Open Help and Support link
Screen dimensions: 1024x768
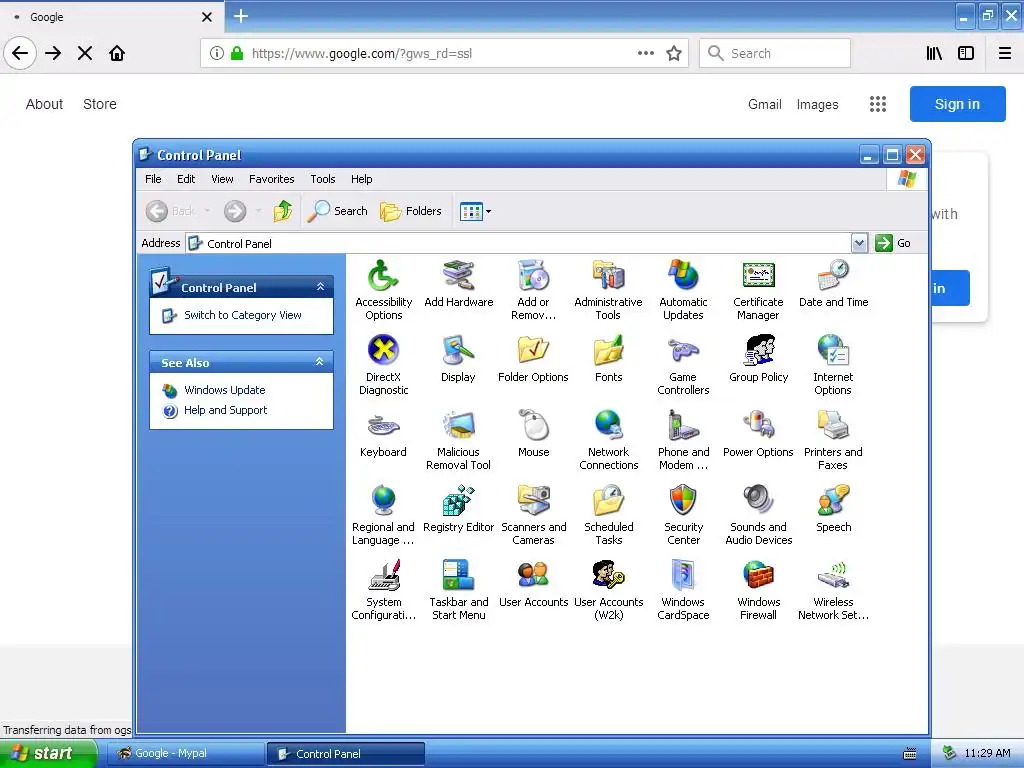(x=225, y=410)
